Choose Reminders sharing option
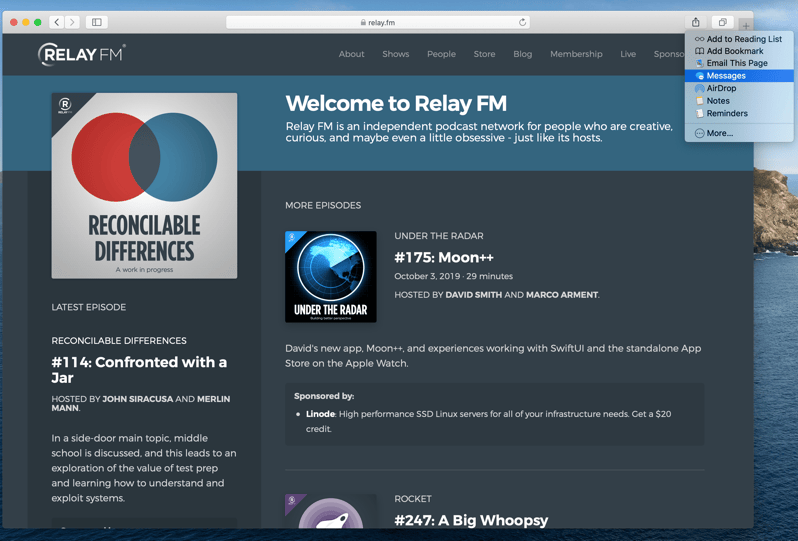Image resolution: width=798 pixels, height=541 pixels. pos(739,113)
